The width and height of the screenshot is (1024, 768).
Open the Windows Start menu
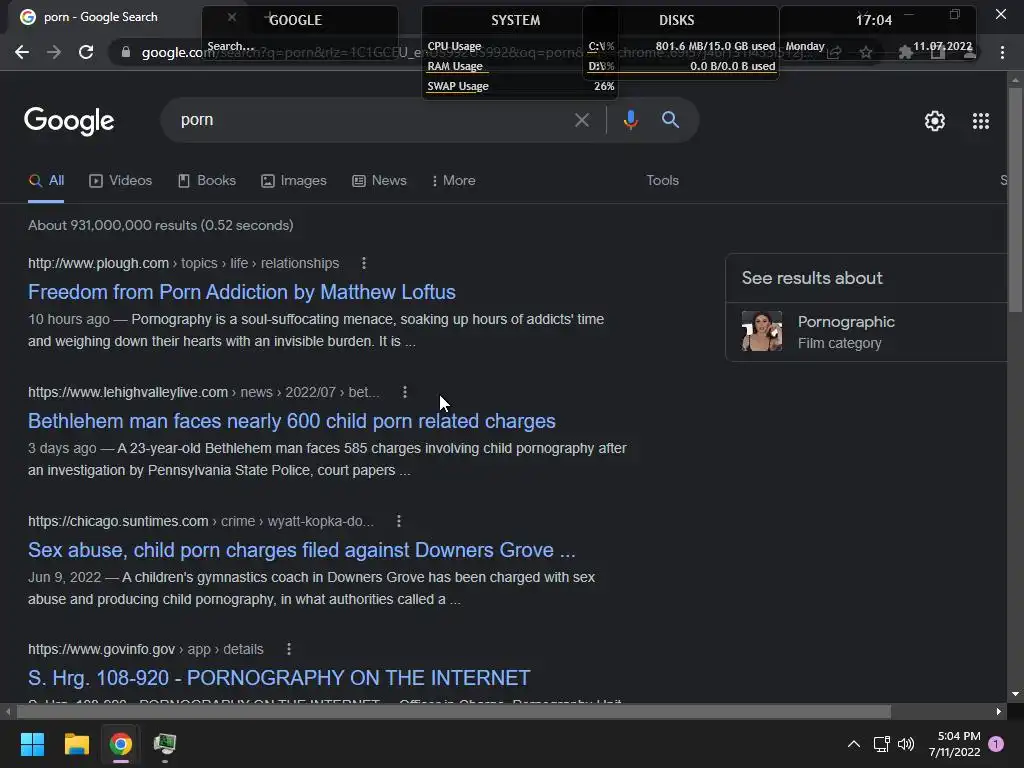(x=32, y=744)
